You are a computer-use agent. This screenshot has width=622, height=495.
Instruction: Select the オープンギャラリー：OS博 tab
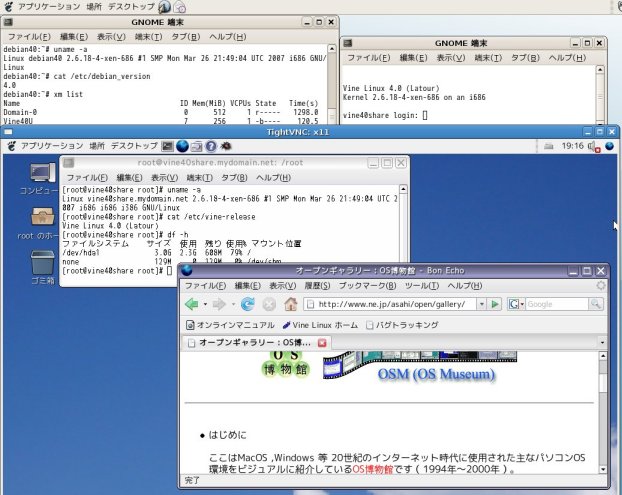pos(256,343)
